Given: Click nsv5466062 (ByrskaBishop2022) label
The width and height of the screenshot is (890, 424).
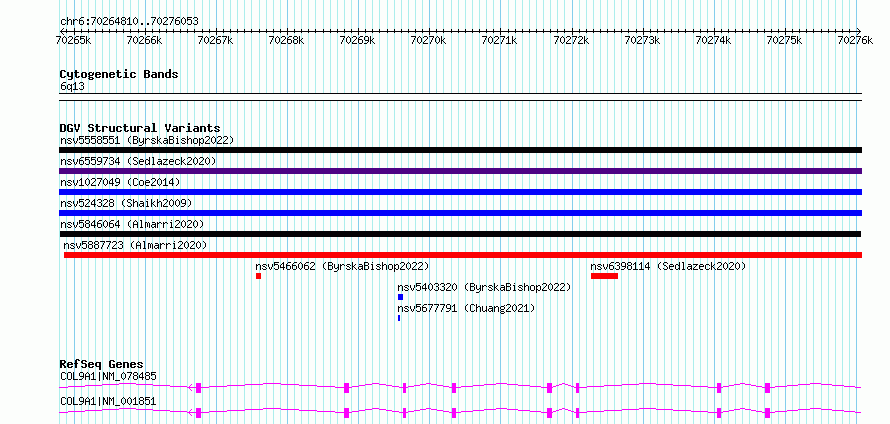Looking at the screenshot, I should tap(342, 266).
